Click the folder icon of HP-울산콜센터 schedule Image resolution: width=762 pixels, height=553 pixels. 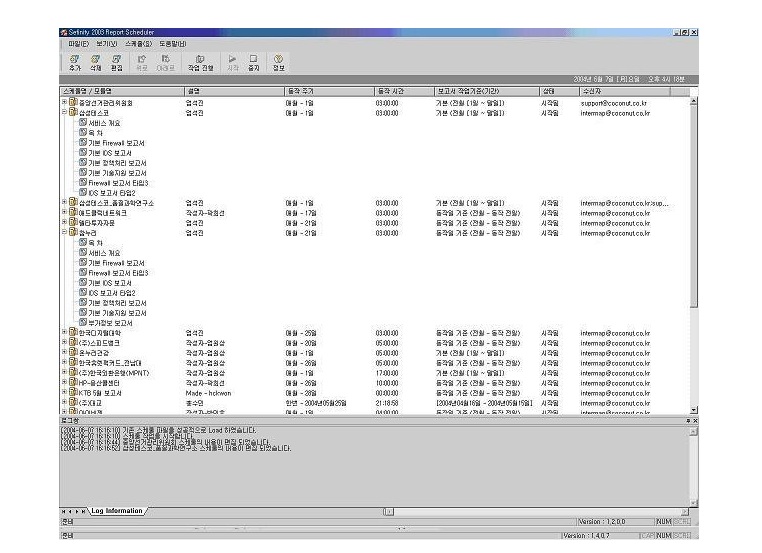coord(73,382)
